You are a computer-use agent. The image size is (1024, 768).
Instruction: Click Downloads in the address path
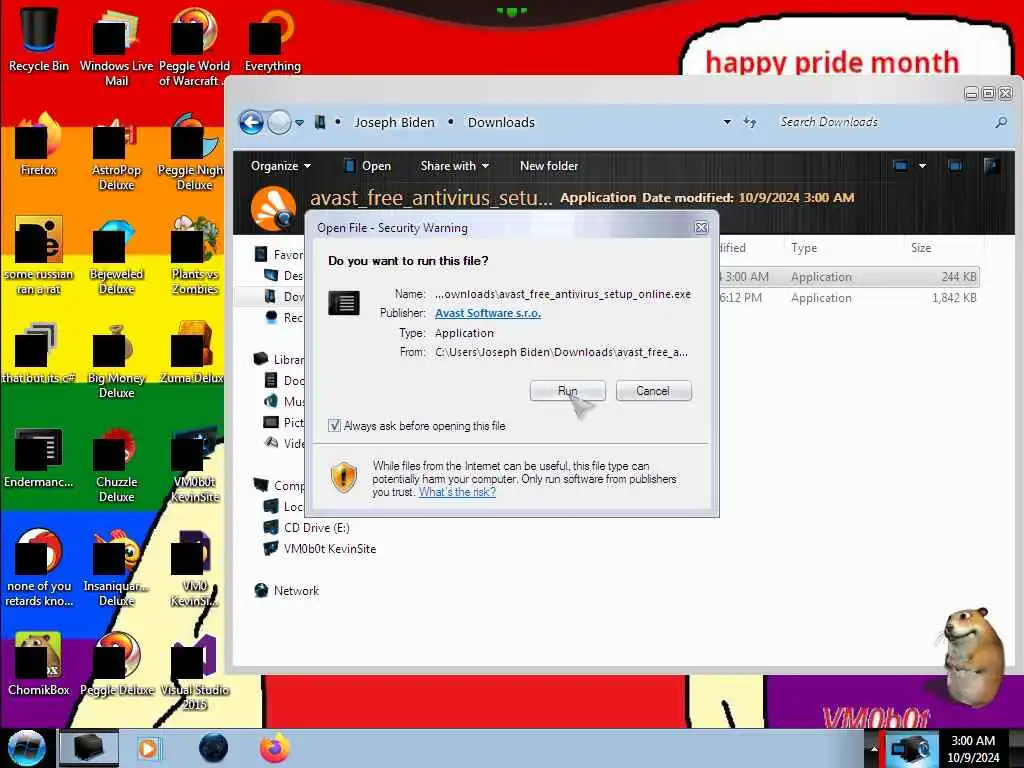click(x=501, y=122)
